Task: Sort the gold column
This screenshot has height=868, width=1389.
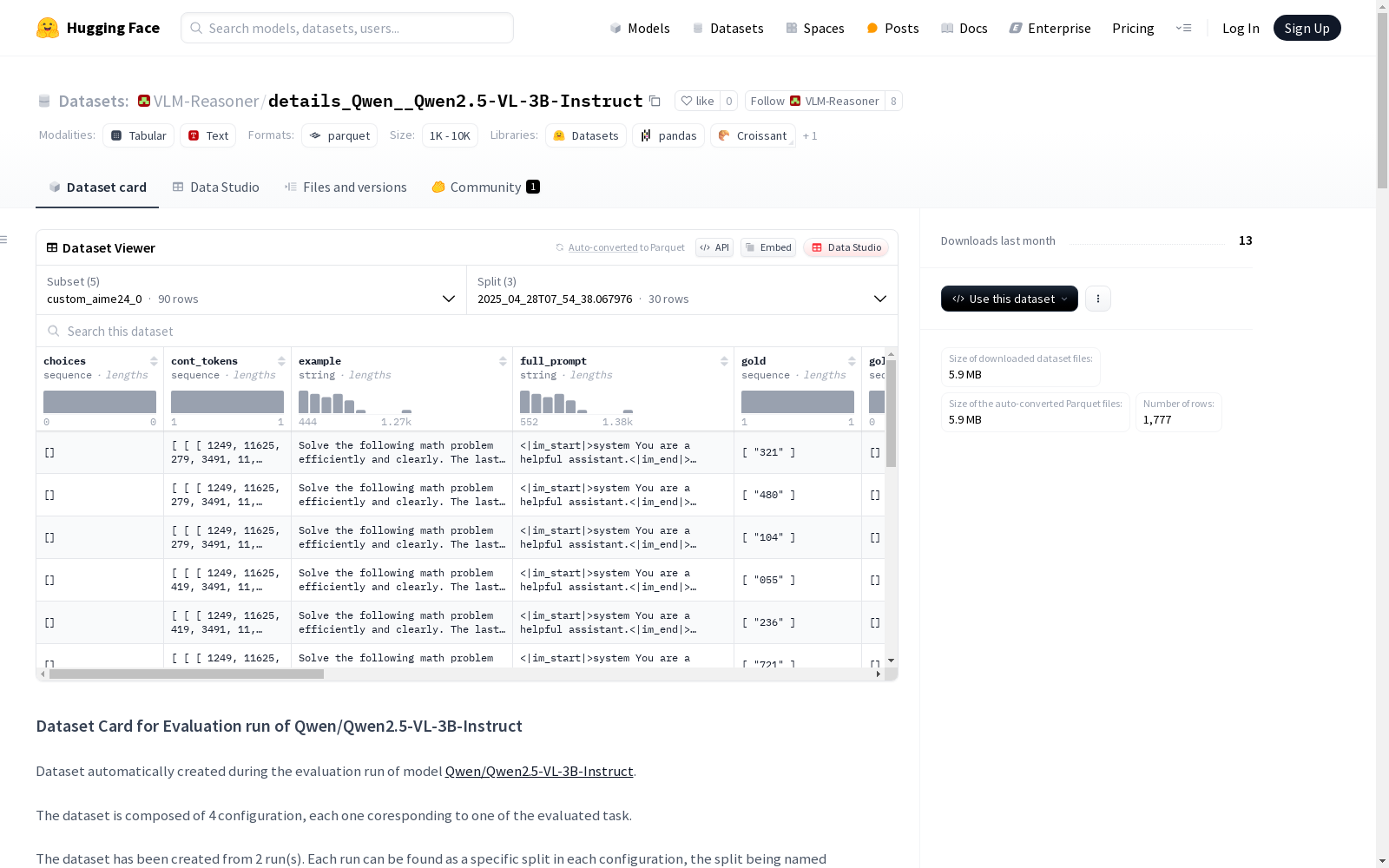Action: point(852,361)
